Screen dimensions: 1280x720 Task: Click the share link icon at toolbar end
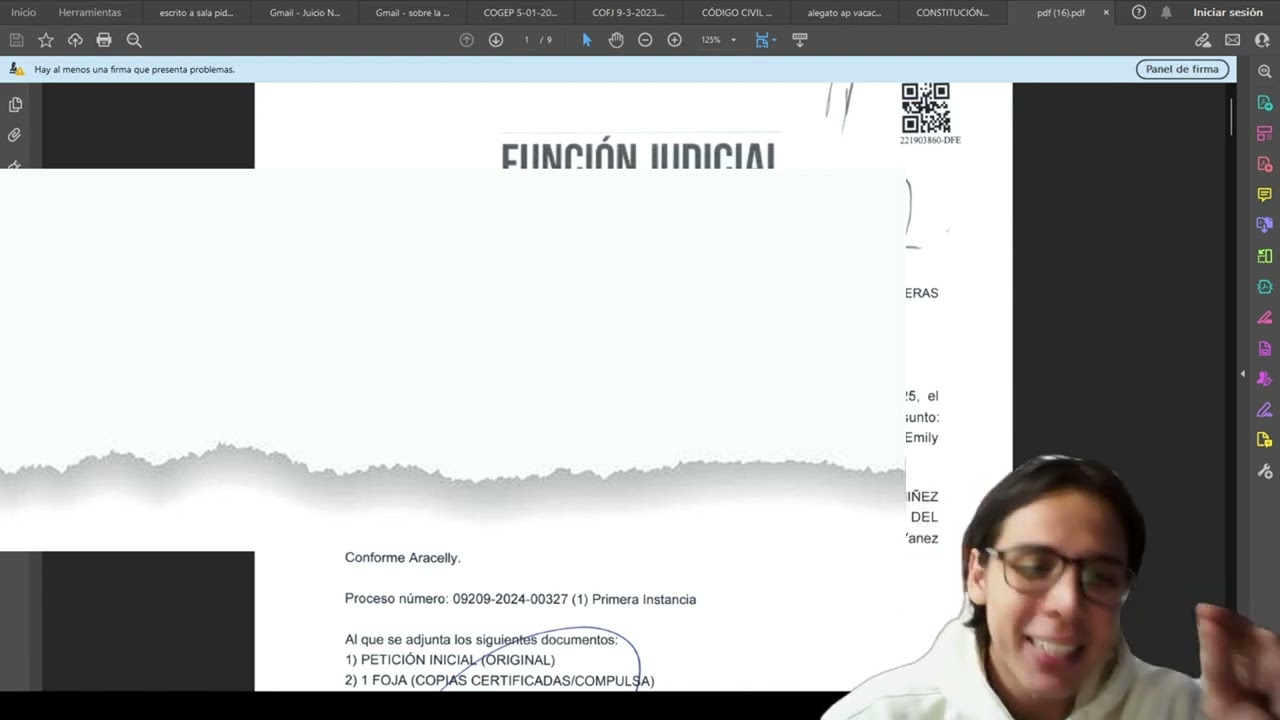click(x=1263, y=40)
